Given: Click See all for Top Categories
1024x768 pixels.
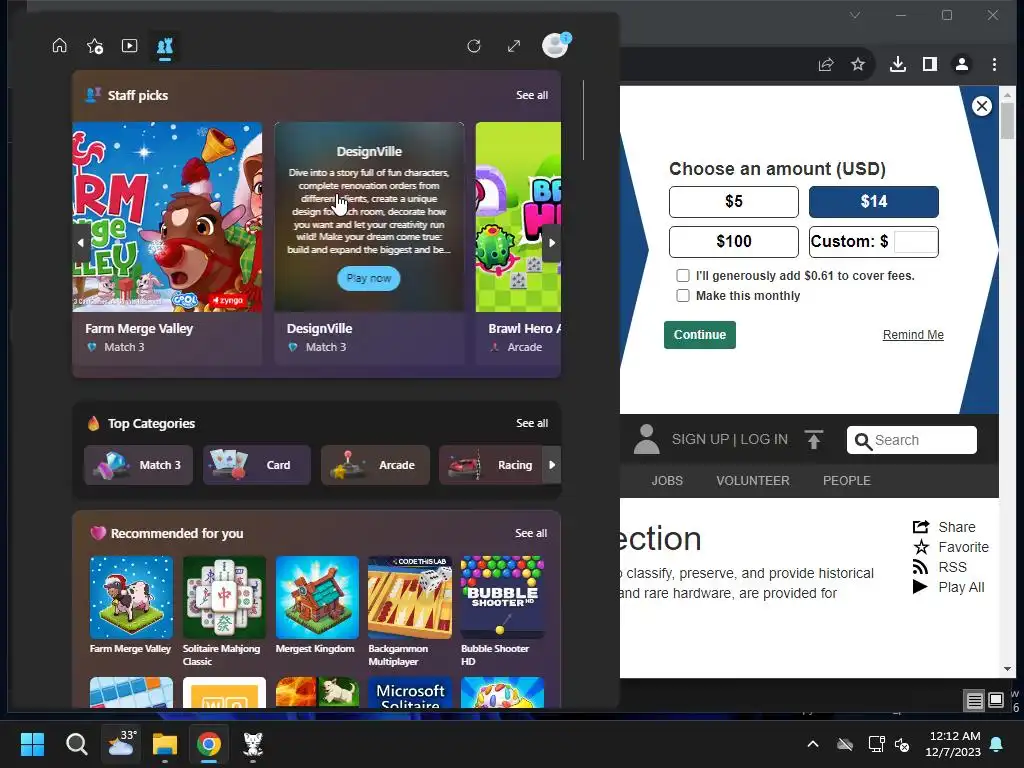Looking at the screenshot, I should pyautogui.click(x=532, y=423).
